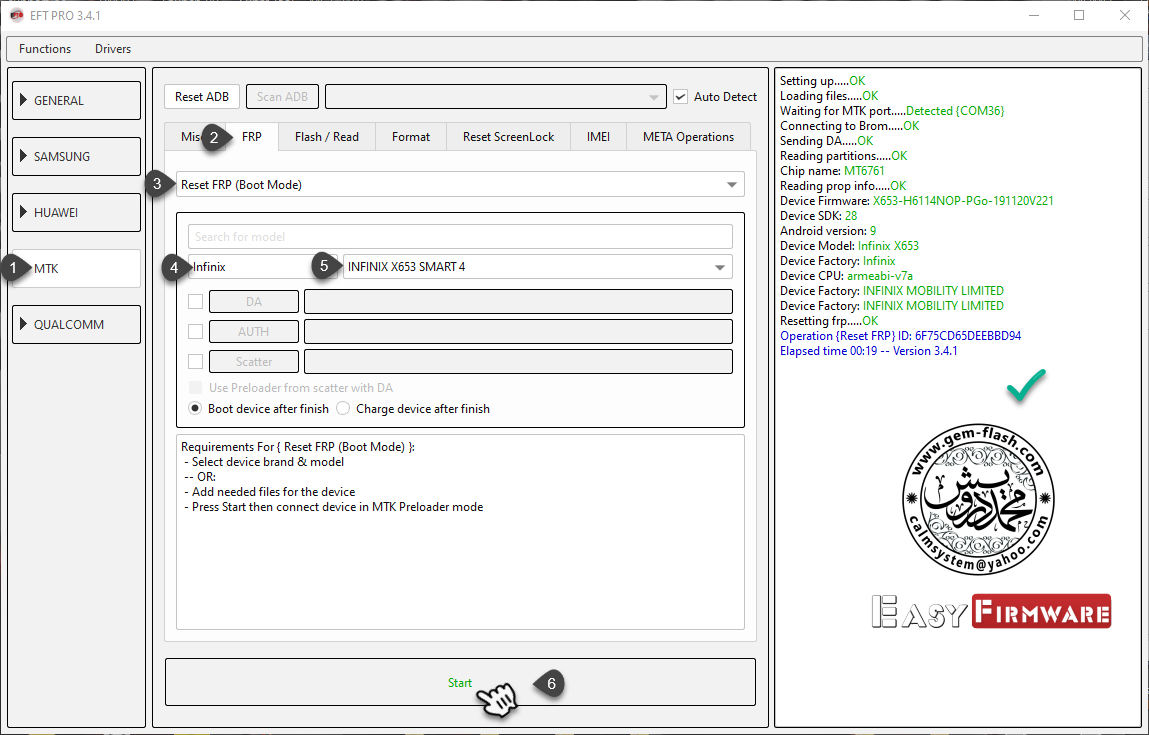Click the DA browse button
The width and height of the screenshot is (1149, 735).
254,302
